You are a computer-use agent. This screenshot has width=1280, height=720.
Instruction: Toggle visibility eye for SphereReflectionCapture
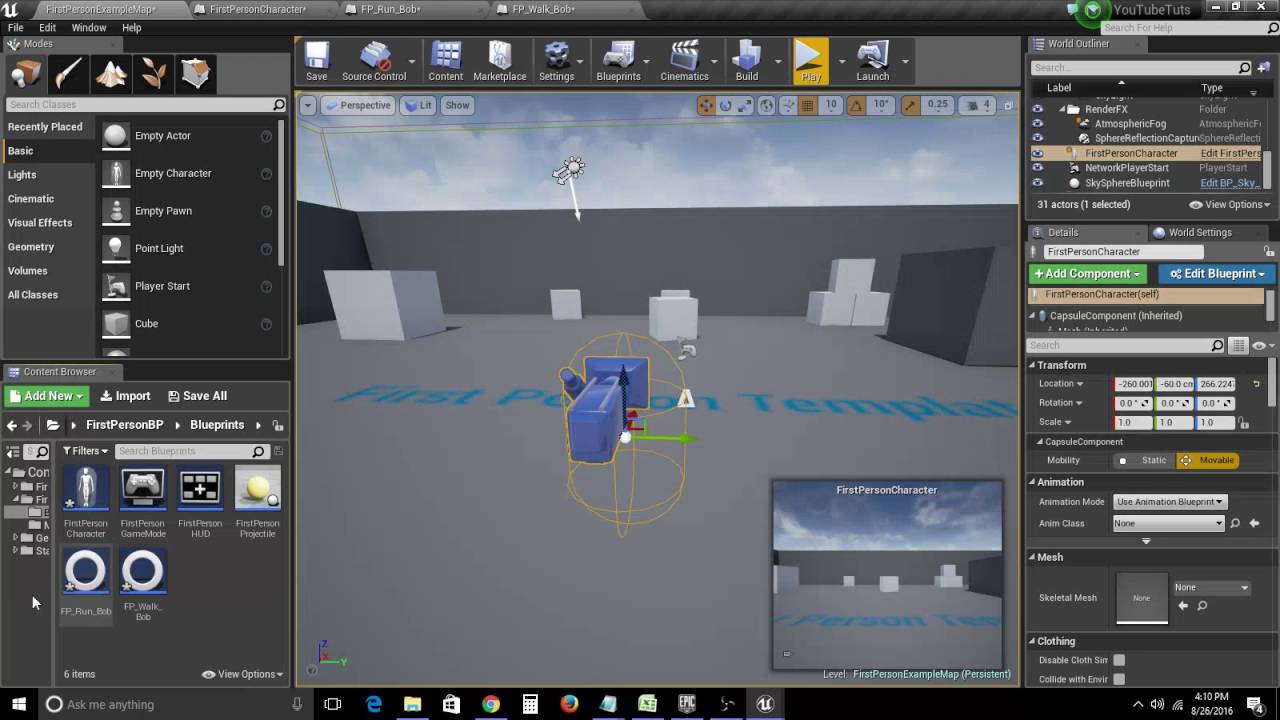pyautogui.click(x=1038, y=138)
